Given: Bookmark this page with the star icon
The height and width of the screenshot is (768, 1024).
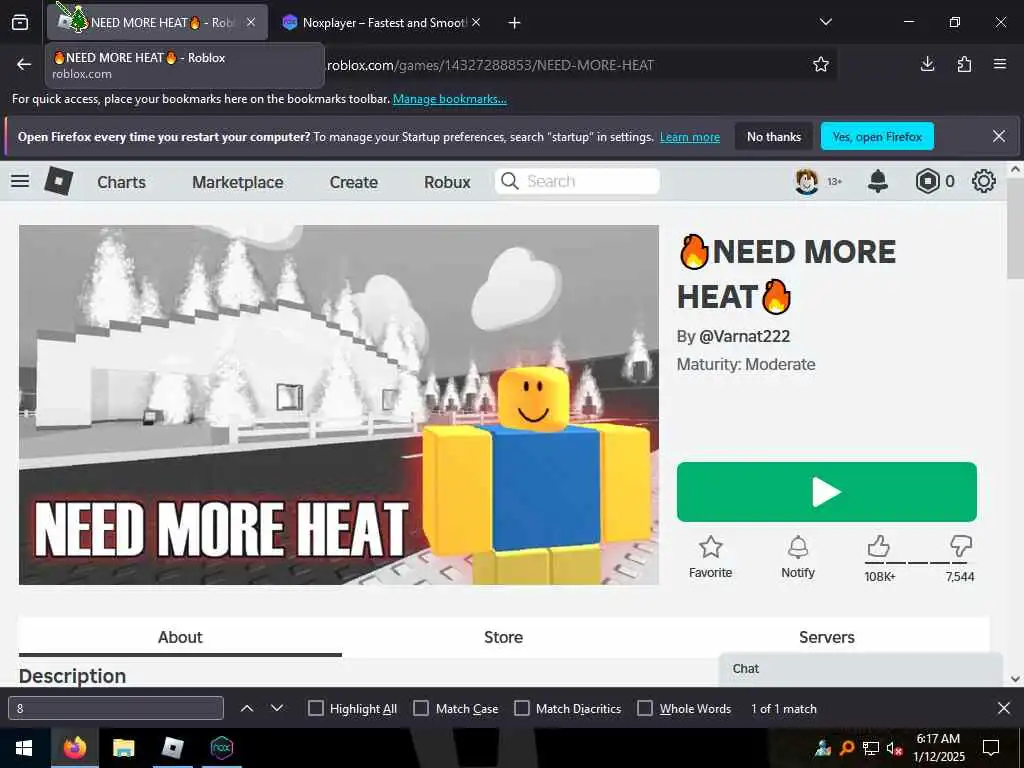Looking at the screenshot, I should click(x=821, y=64).
